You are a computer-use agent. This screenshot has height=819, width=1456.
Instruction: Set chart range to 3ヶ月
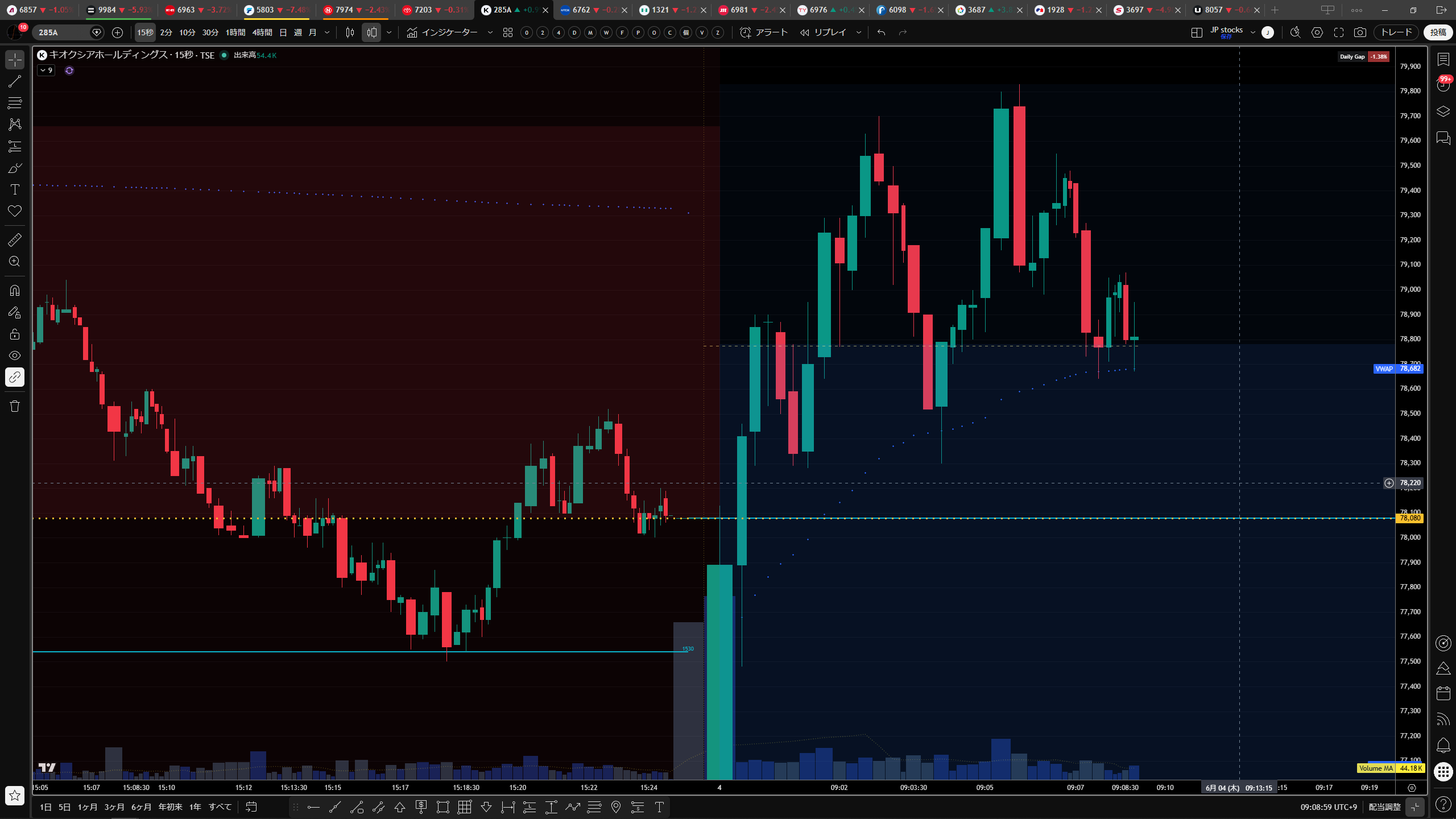[x=114, y=807]
